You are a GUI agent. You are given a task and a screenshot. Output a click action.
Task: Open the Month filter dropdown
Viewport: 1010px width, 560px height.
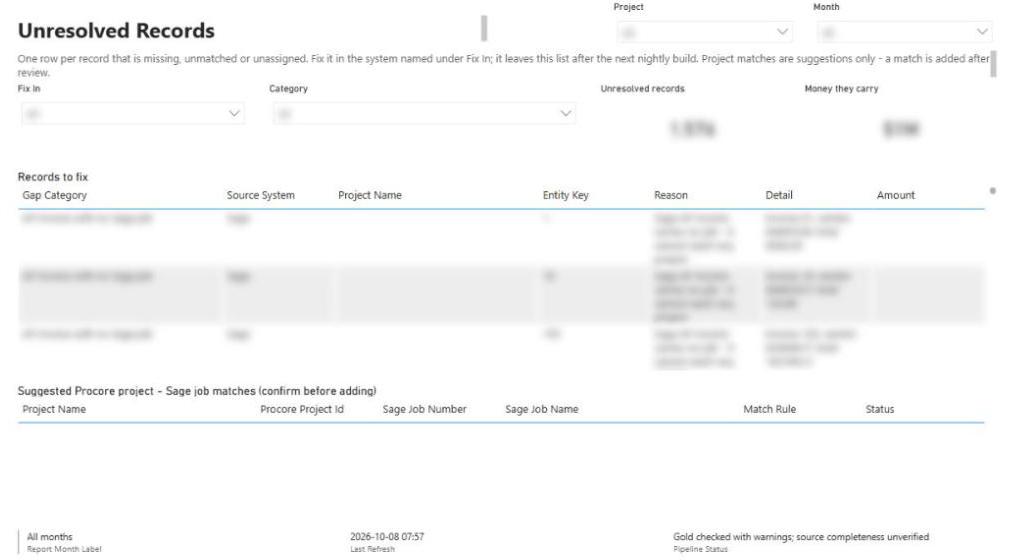pos(904,32)
